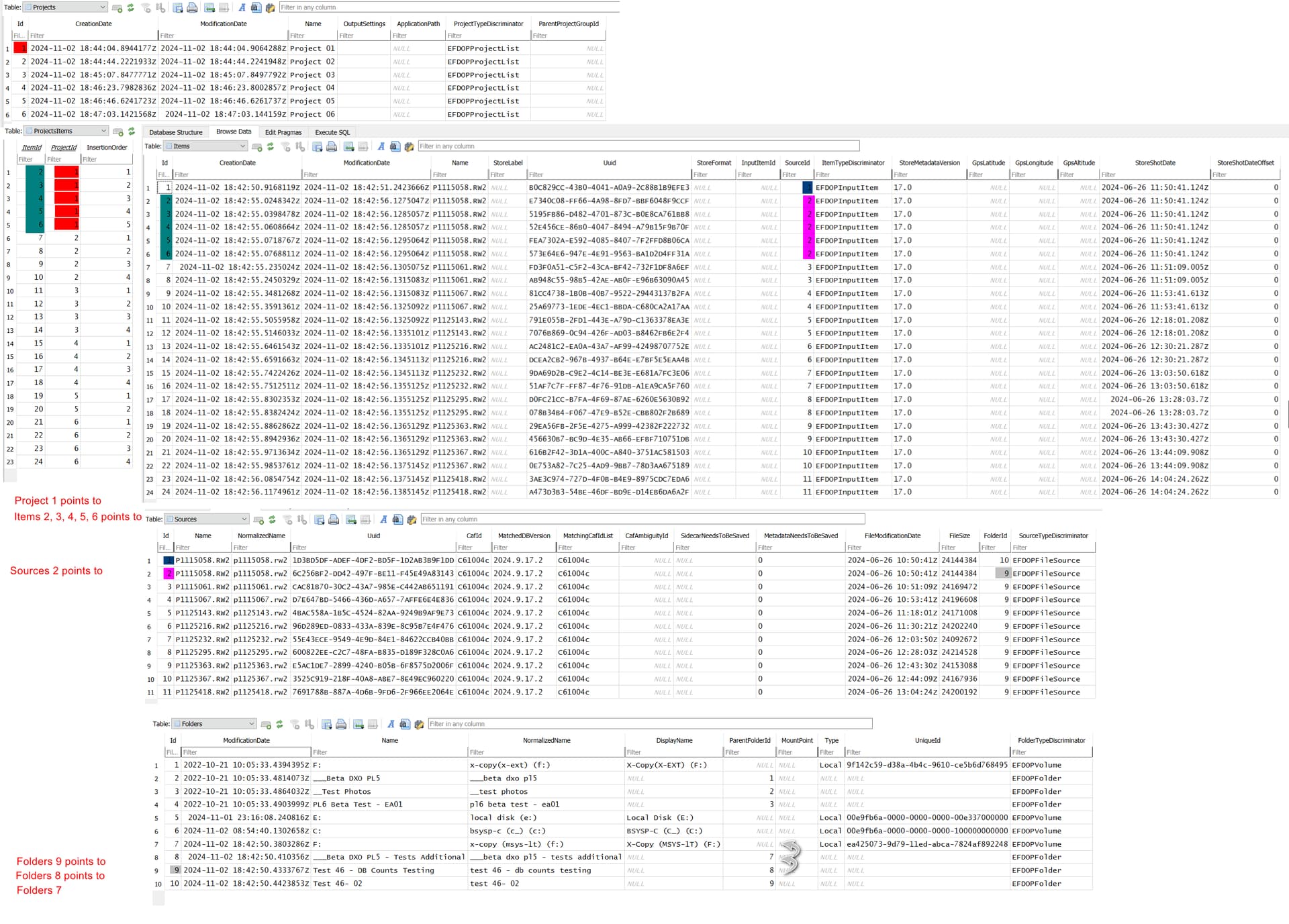
Task: Open the Projects table dropdown
Action: [x=65, y=7]
